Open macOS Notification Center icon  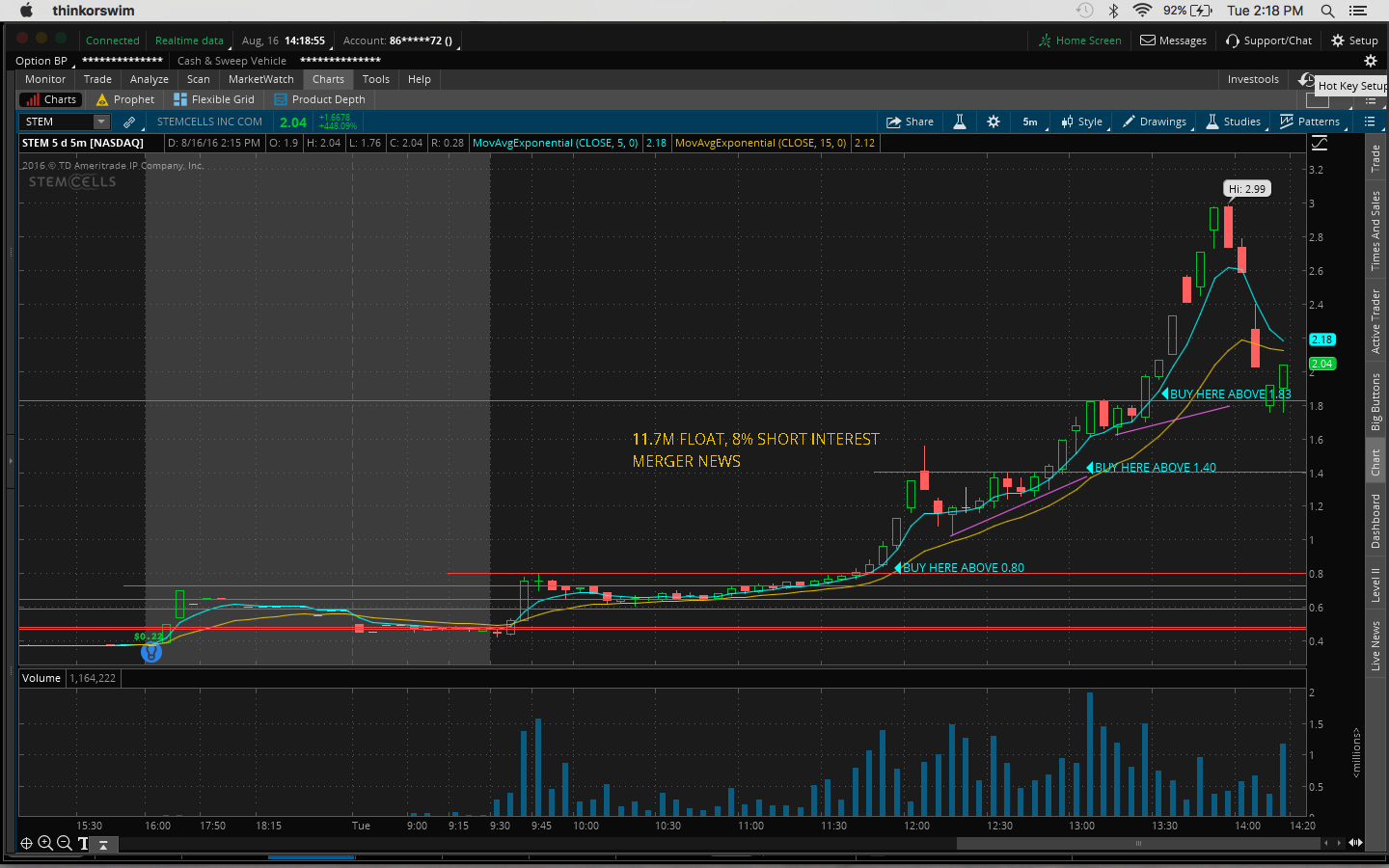[x=1358, y=11]
